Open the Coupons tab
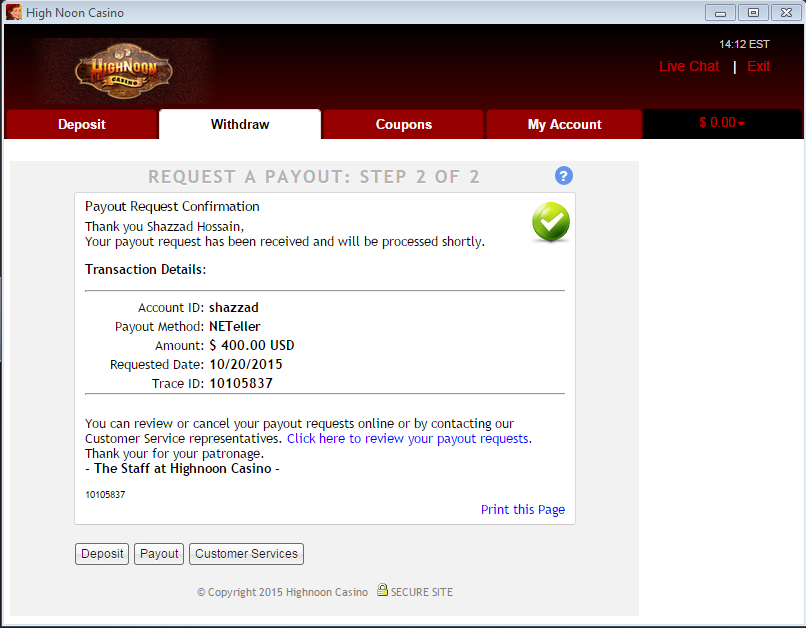This screenshot has height=628, width=806. (404, 124)
